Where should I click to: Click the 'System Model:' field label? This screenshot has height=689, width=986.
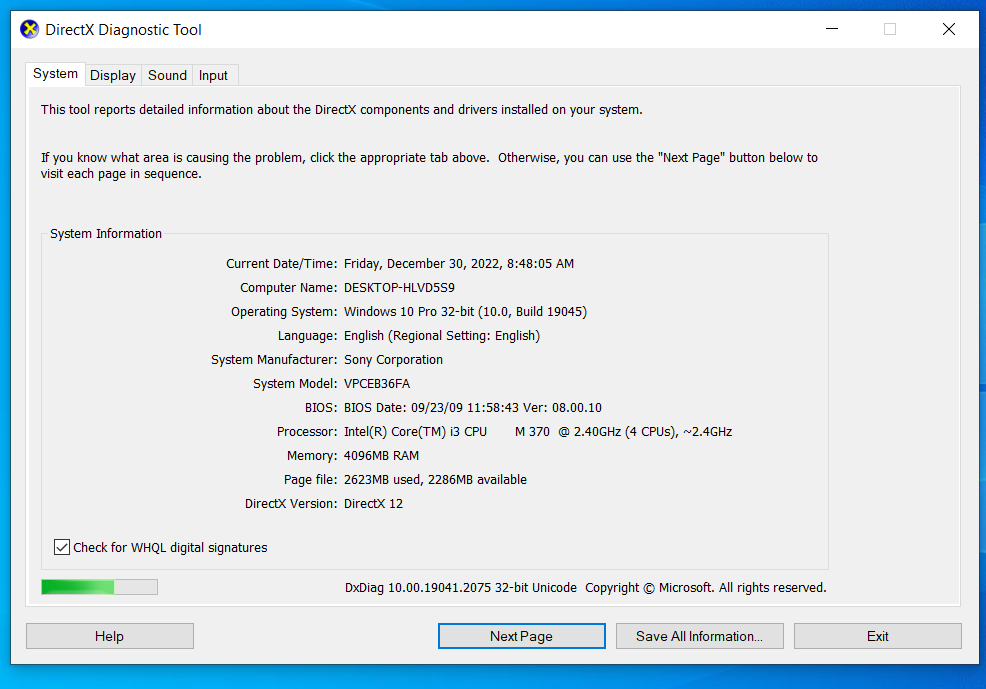coord(296,383)
